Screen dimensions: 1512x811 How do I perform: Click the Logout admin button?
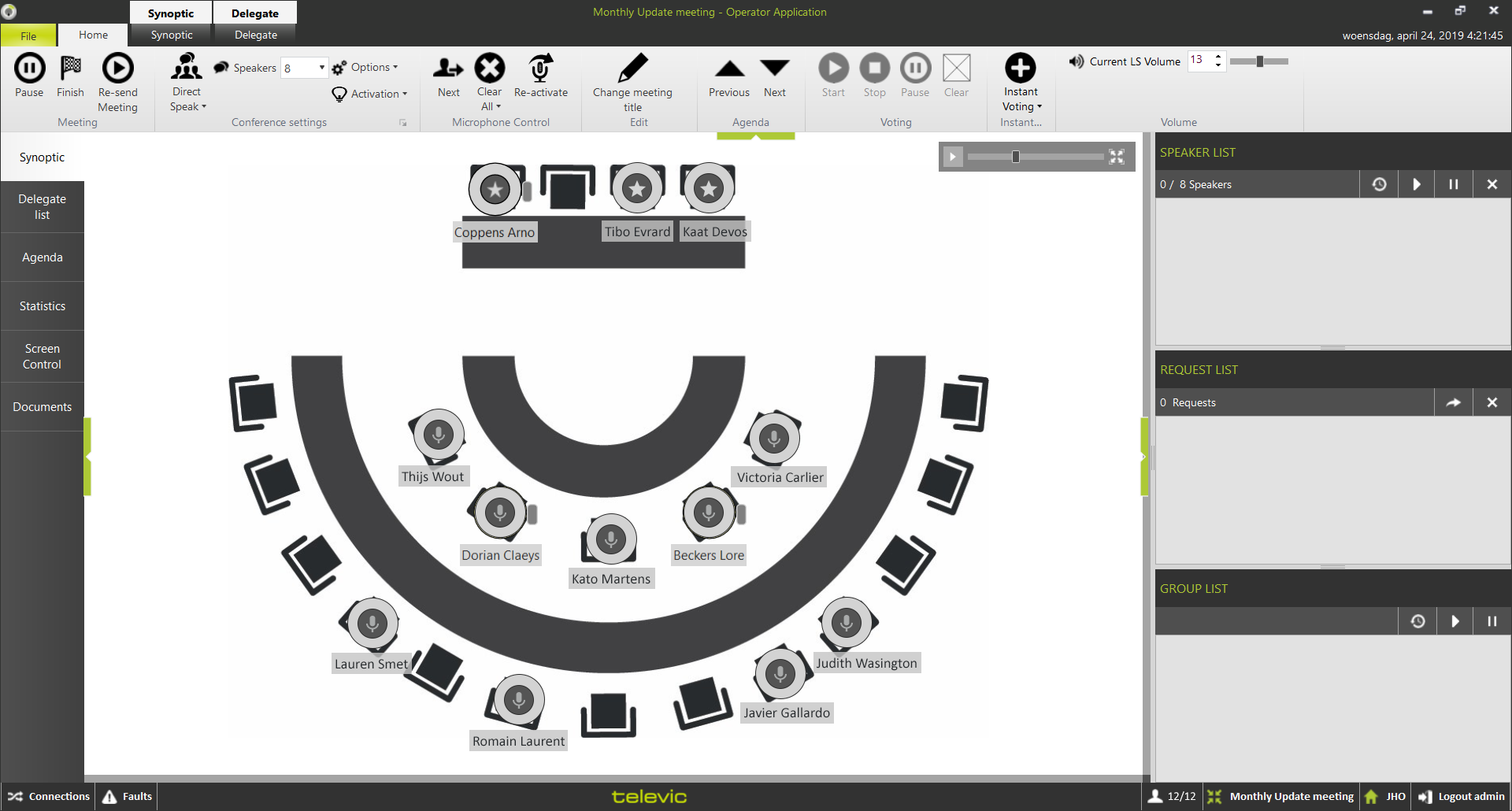point(1462,796)
